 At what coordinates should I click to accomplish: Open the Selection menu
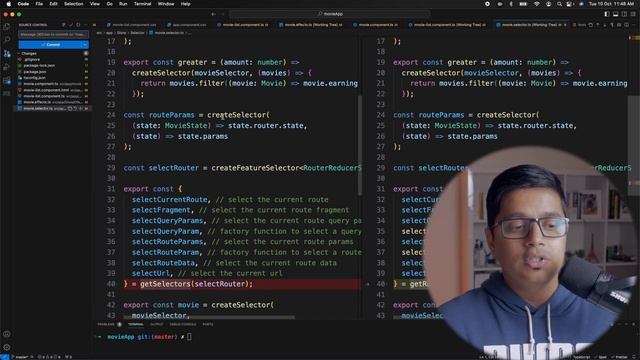click(73, 4)
